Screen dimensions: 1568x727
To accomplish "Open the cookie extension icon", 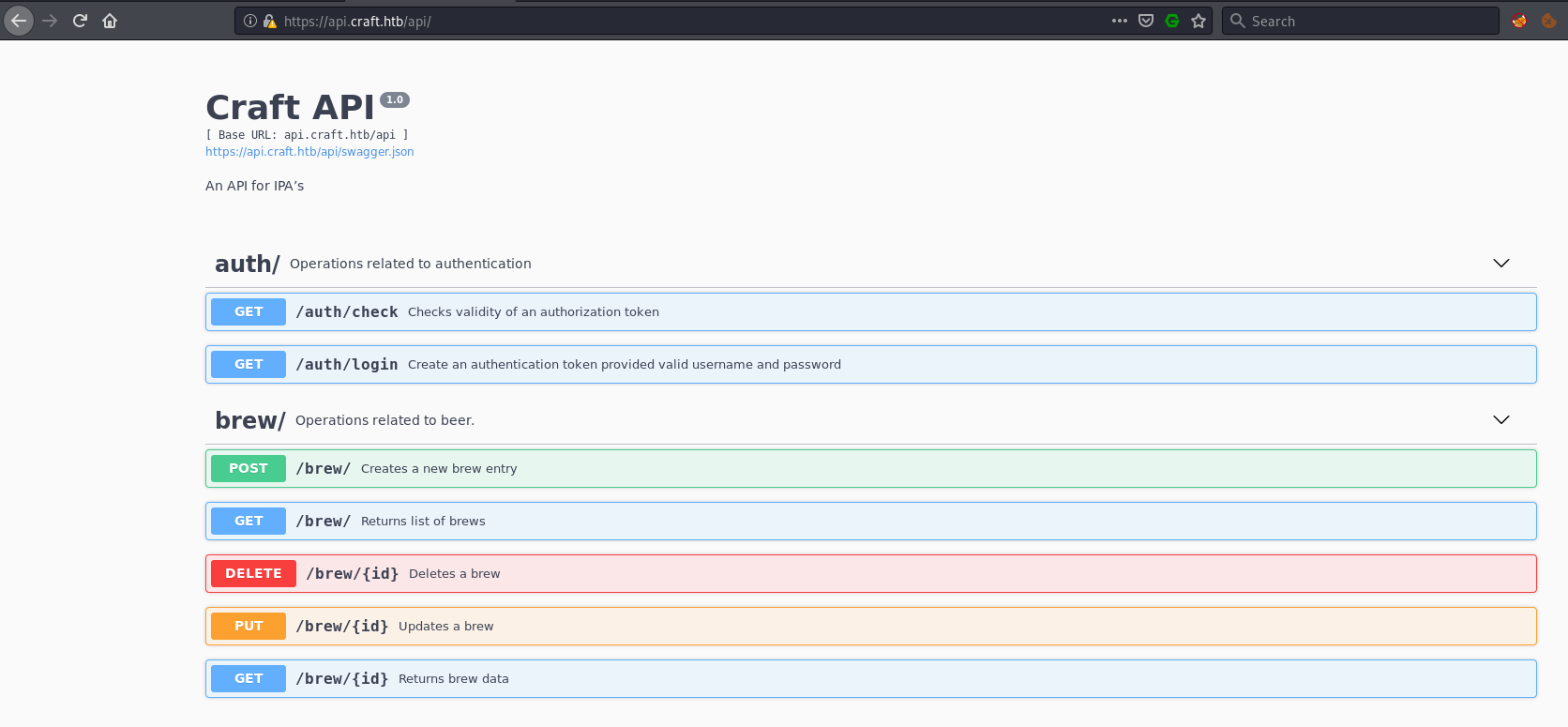I will point(1549,21).
